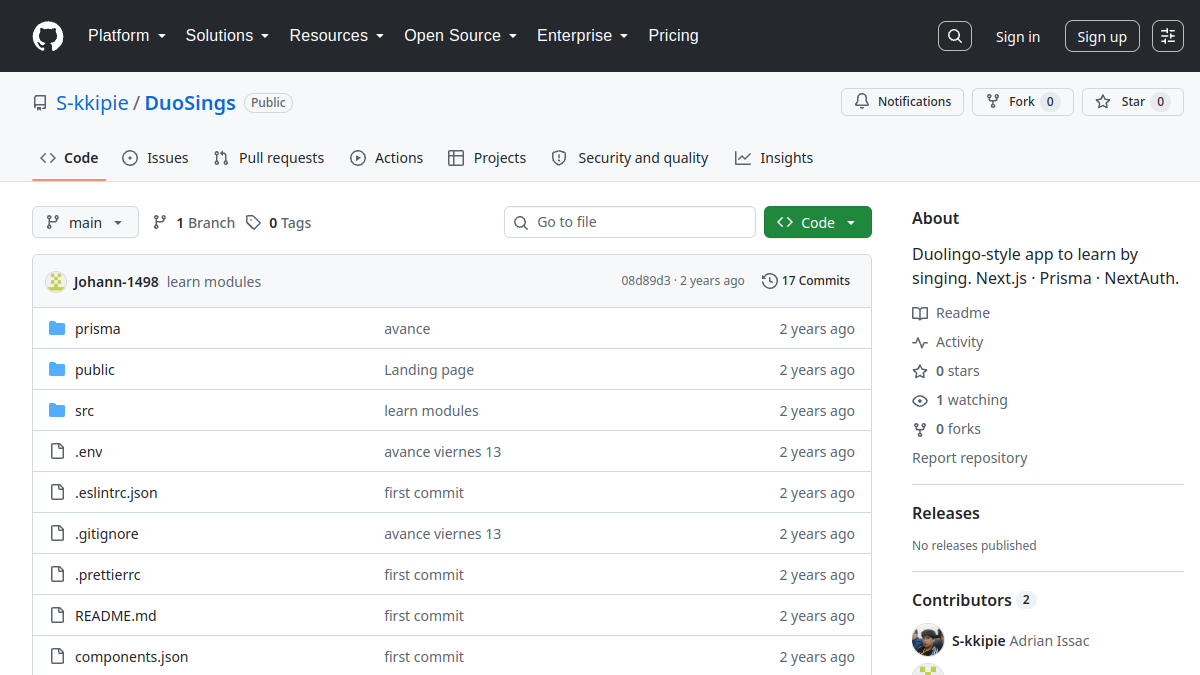Expand the Platform menu
Screen dimensions: 1200x675
(x=126, y=35)
